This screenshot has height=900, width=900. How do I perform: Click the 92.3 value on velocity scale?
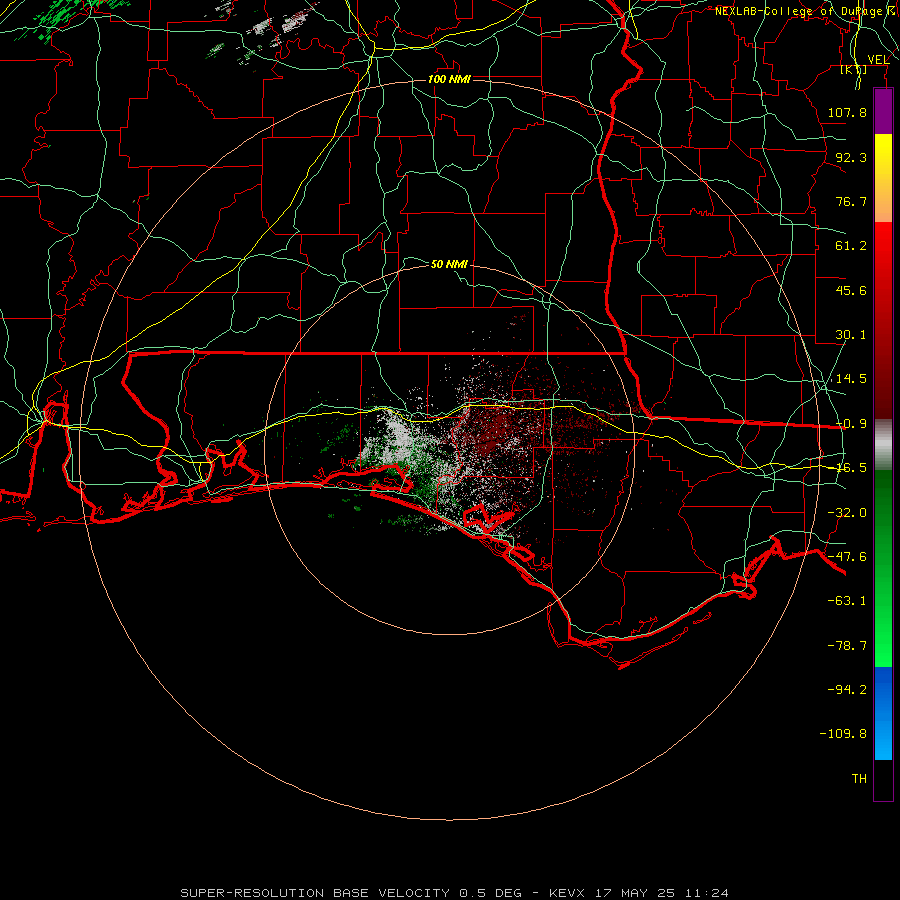point(851,157)
